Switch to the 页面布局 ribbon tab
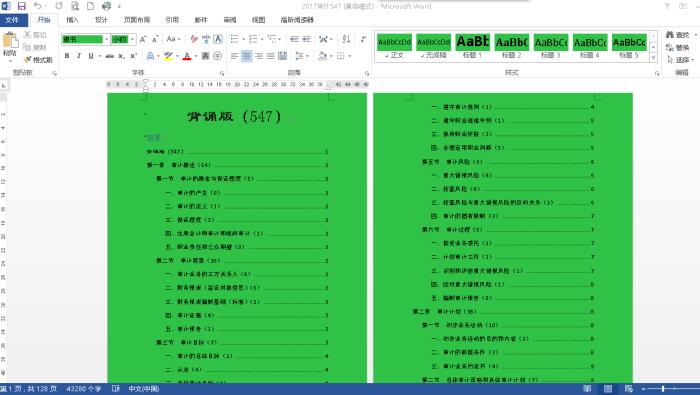 point(137,20)
